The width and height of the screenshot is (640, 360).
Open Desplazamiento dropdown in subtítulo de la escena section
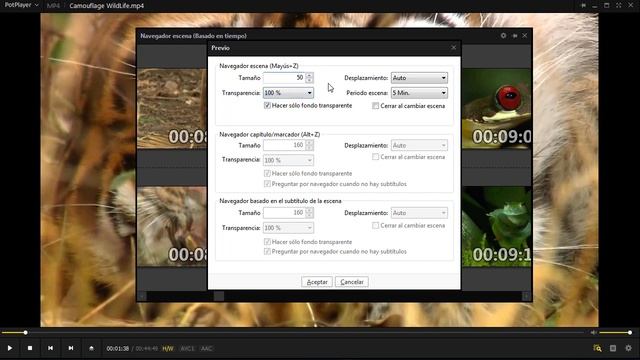coord(419,213)
